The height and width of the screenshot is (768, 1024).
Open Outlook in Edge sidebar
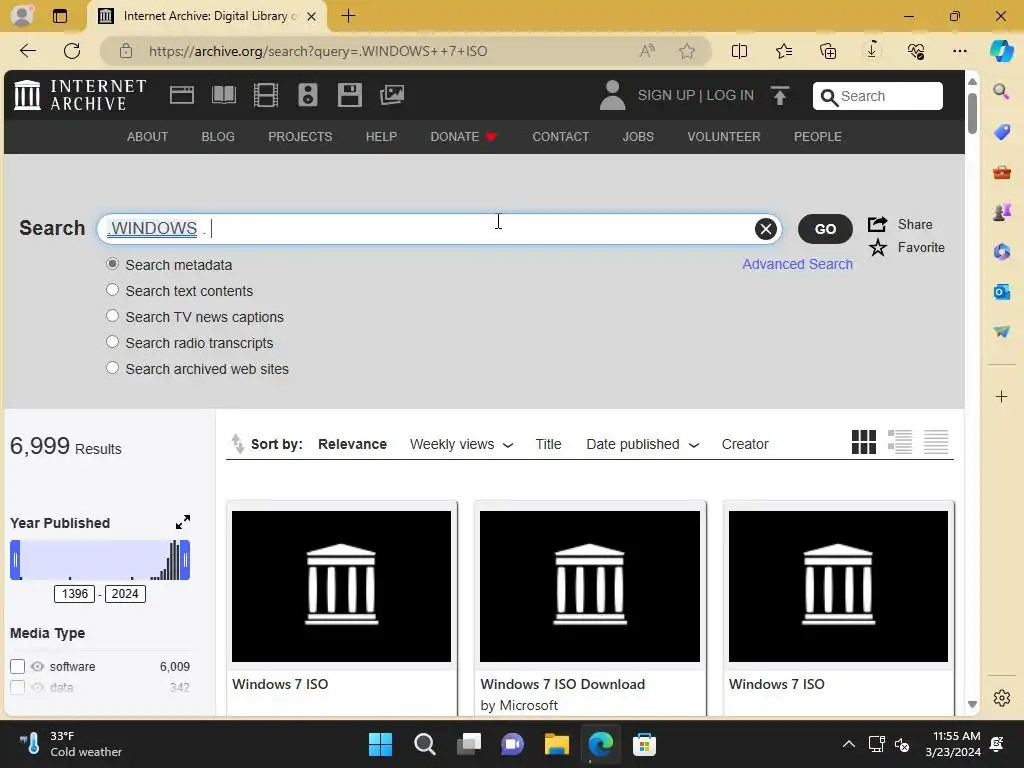point(1001,291)
